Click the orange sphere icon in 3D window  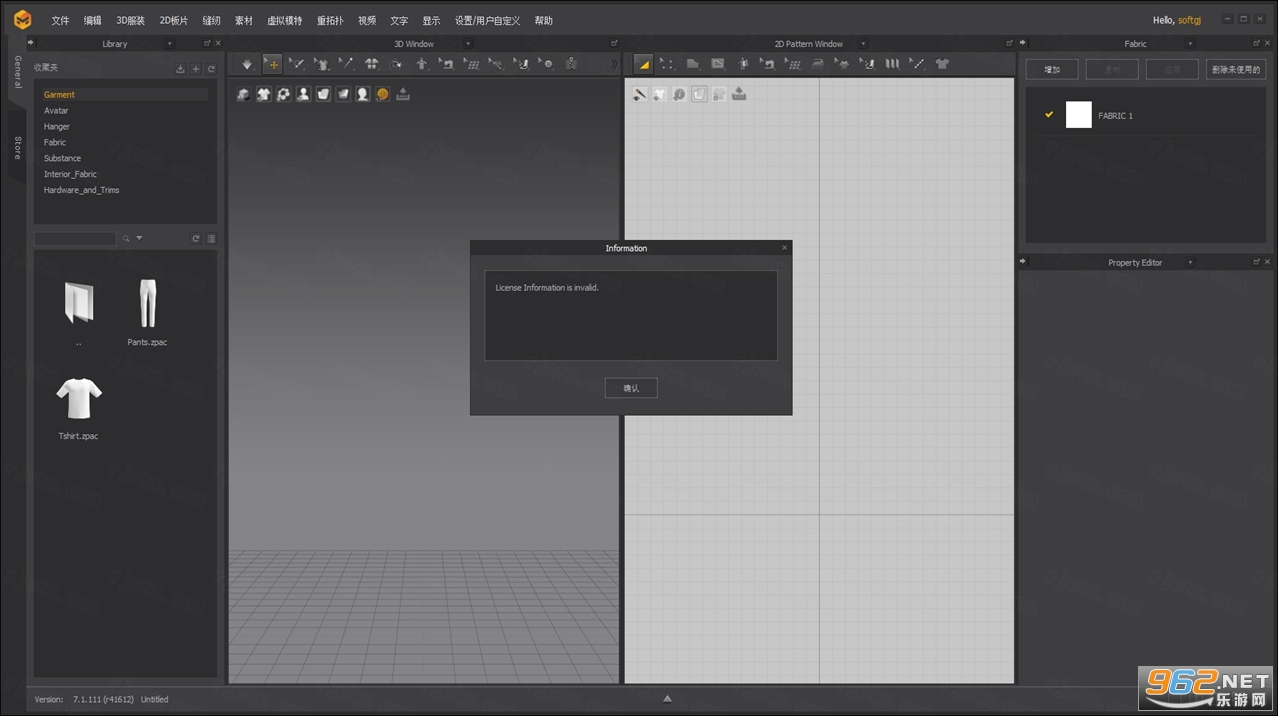coord(383,94)
